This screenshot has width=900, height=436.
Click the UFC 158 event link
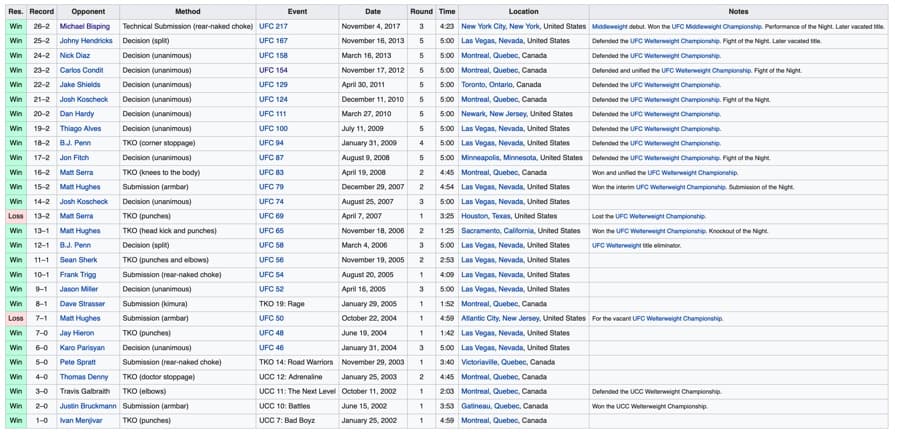273,56
